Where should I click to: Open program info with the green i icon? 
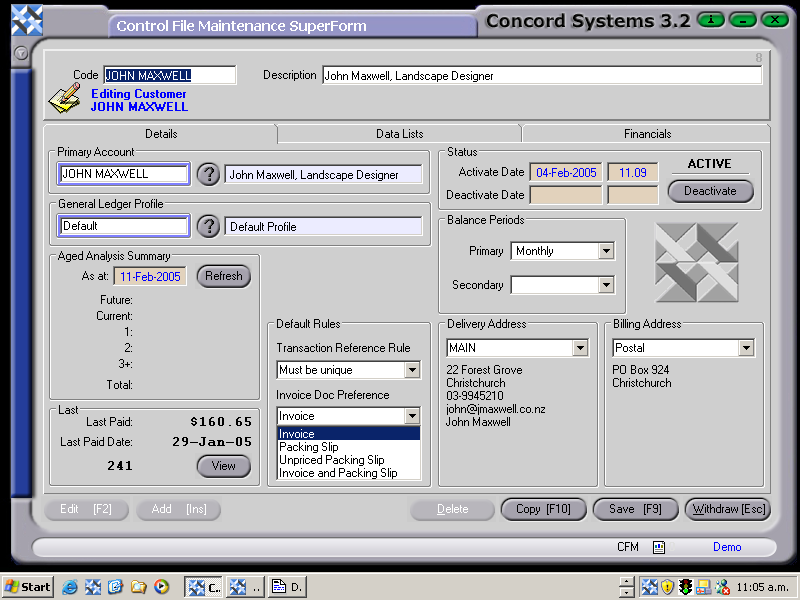click(x=710, y=19)
